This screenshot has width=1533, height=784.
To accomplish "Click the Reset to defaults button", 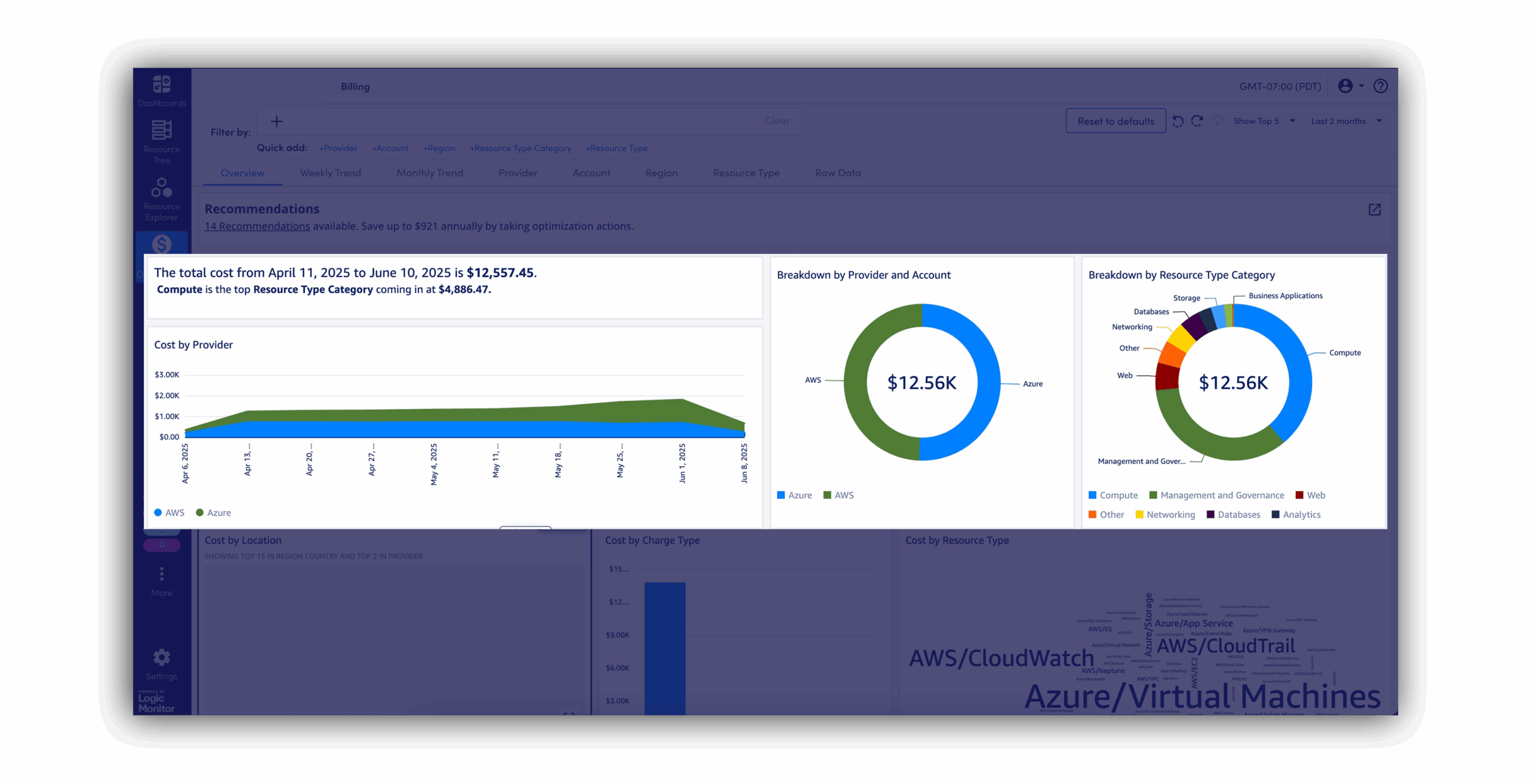I will pos(1116,121).
